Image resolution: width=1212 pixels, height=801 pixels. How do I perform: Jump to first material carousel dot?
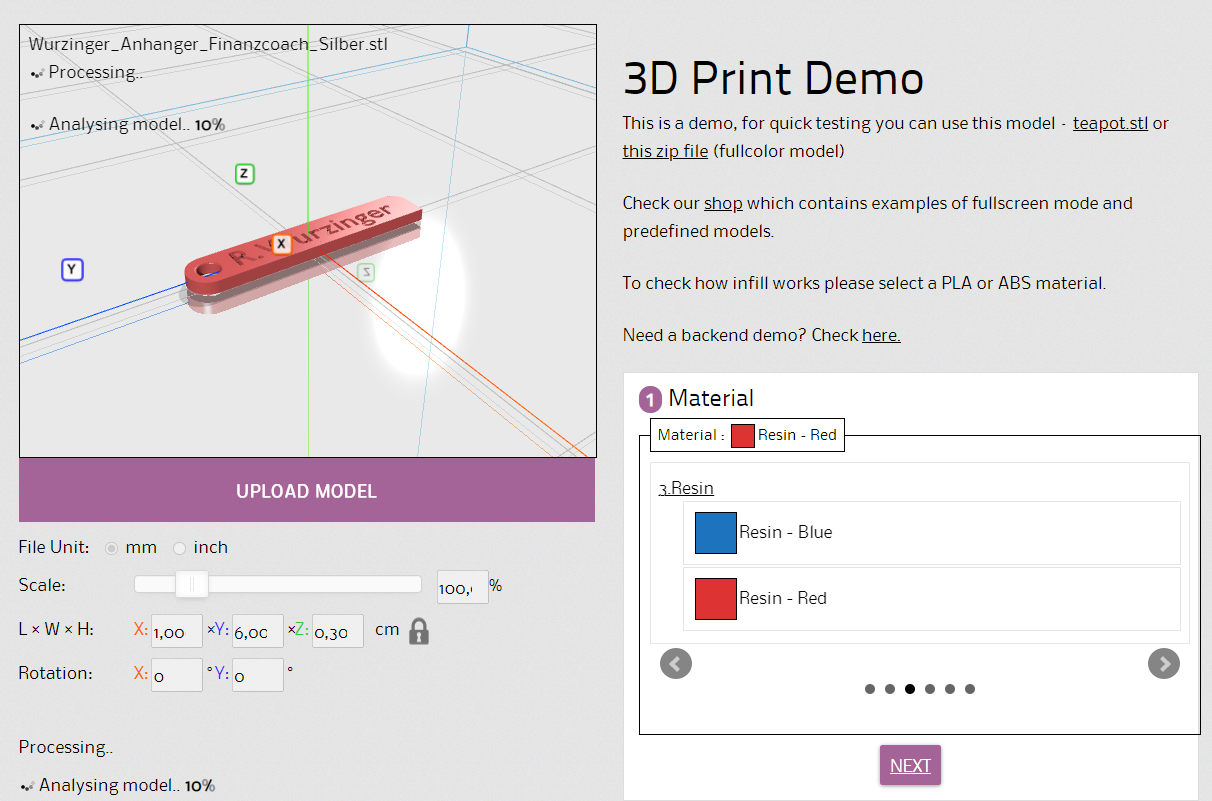[870, 689]
